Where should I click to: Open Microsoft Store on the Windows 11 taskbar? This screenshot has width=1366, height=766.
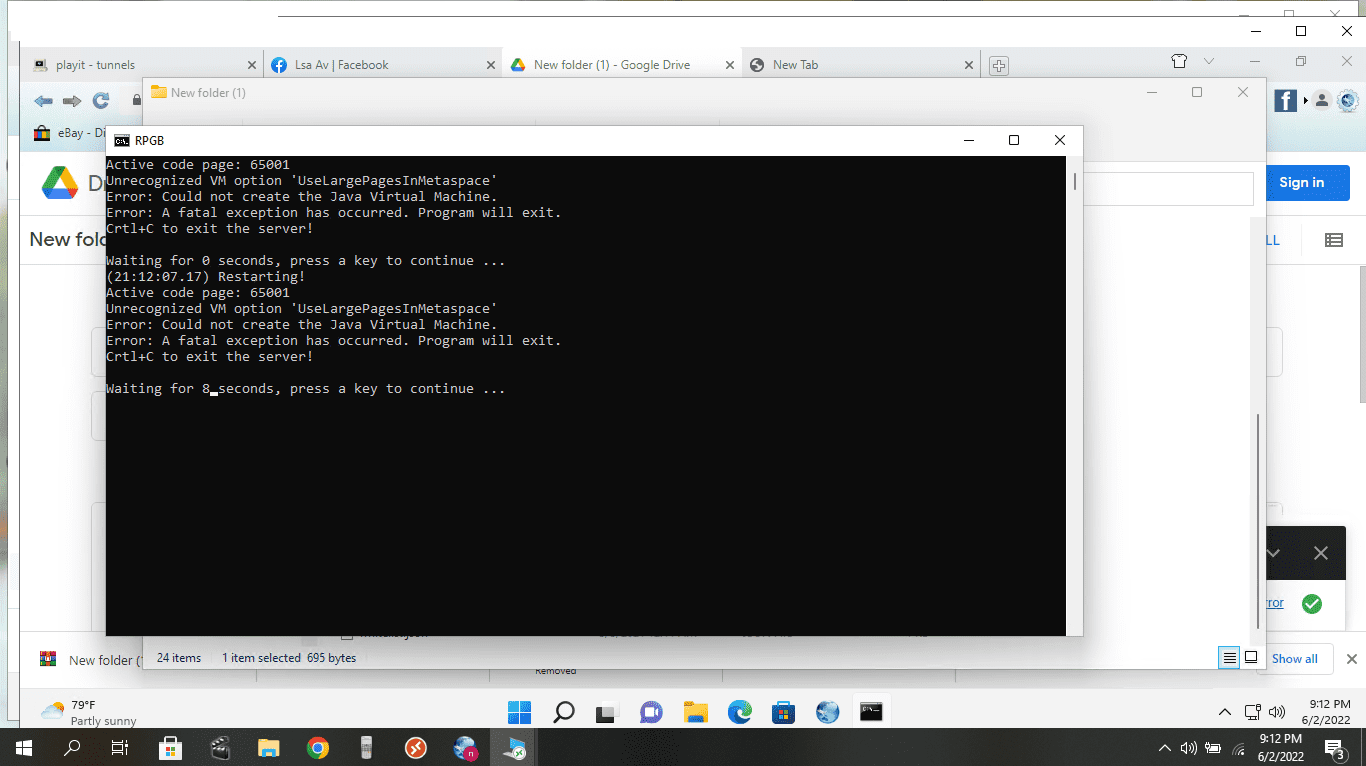click(x=783, y=712)
